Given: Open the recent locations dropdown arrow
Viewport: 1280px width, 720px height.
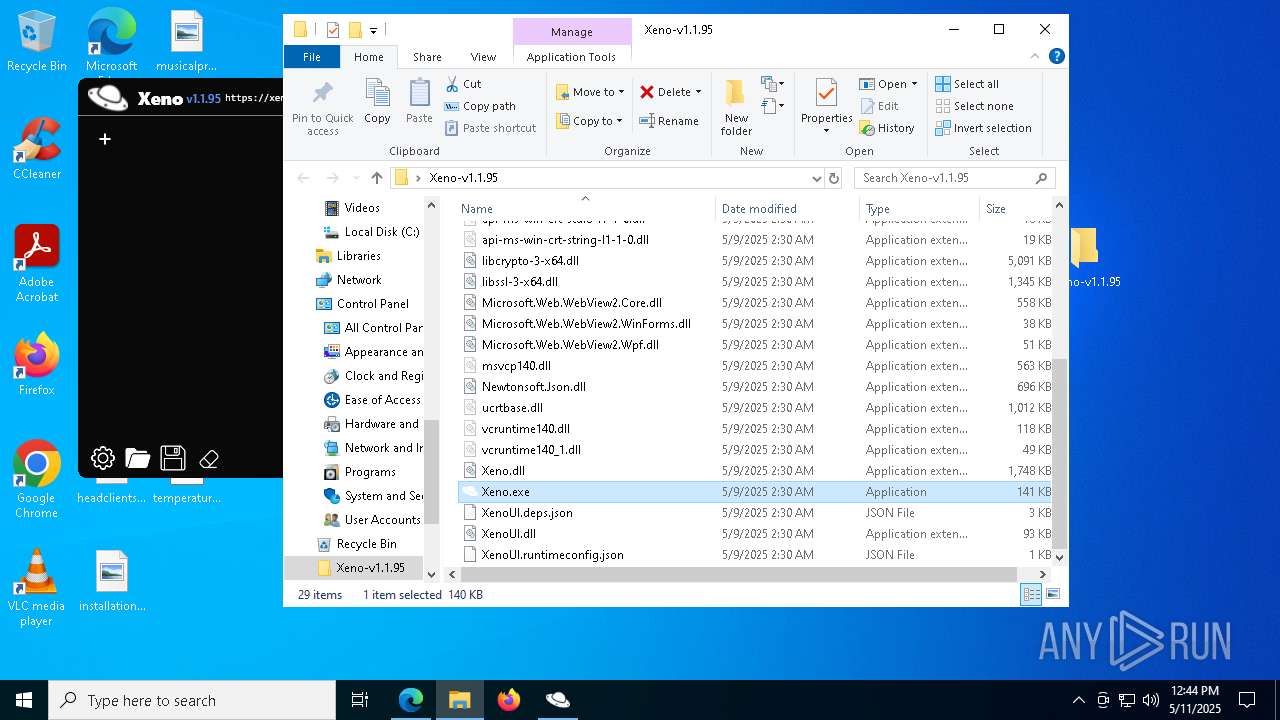Looking at the screenshot, I should coord(355,178).
